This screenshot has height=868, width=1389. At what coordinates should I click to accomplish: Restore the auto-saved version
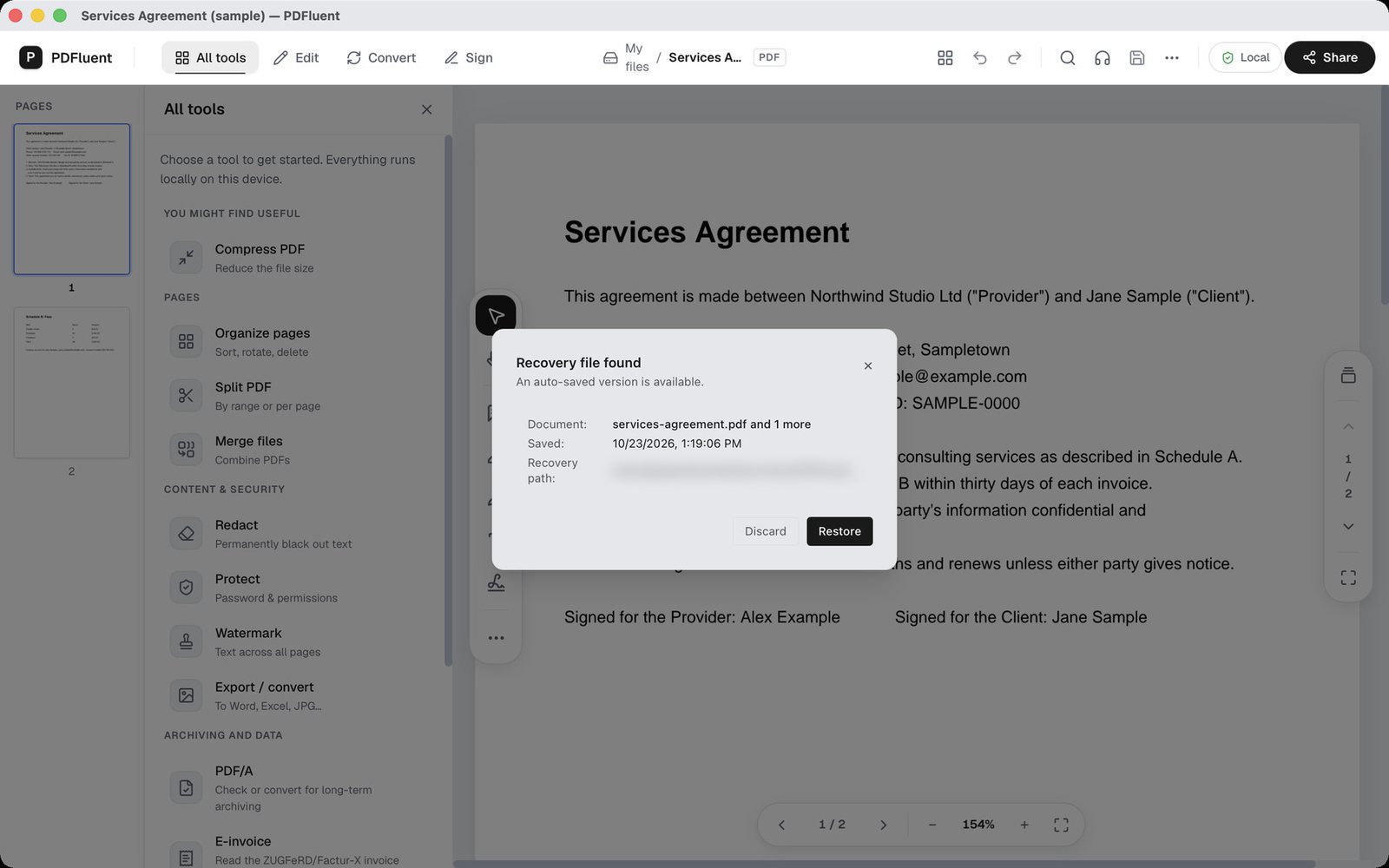click(x=839, y=531)
